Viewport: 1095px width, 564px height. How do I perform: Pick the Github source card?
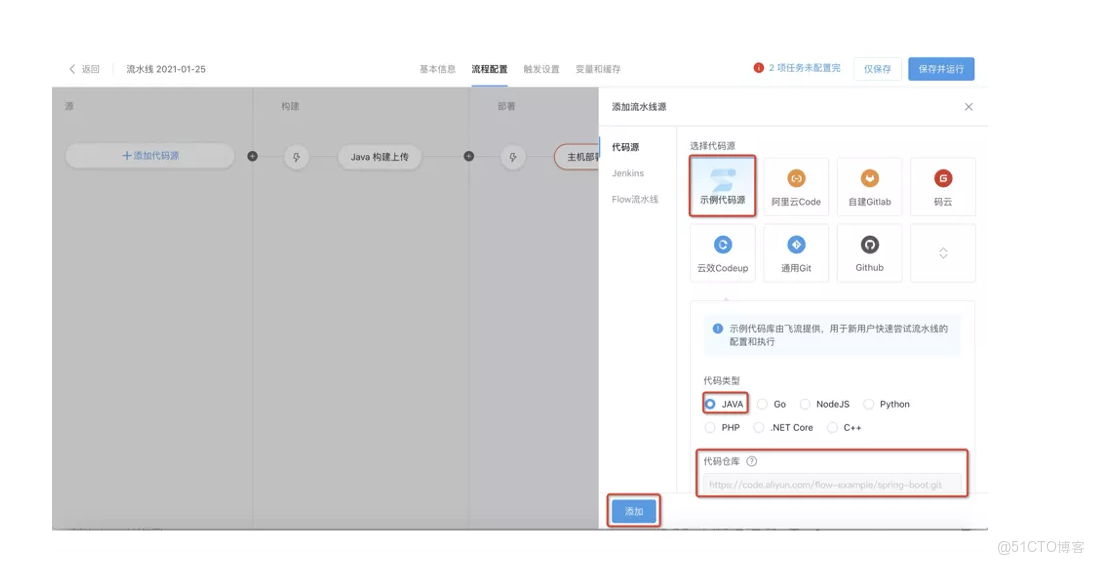(869, 253)
